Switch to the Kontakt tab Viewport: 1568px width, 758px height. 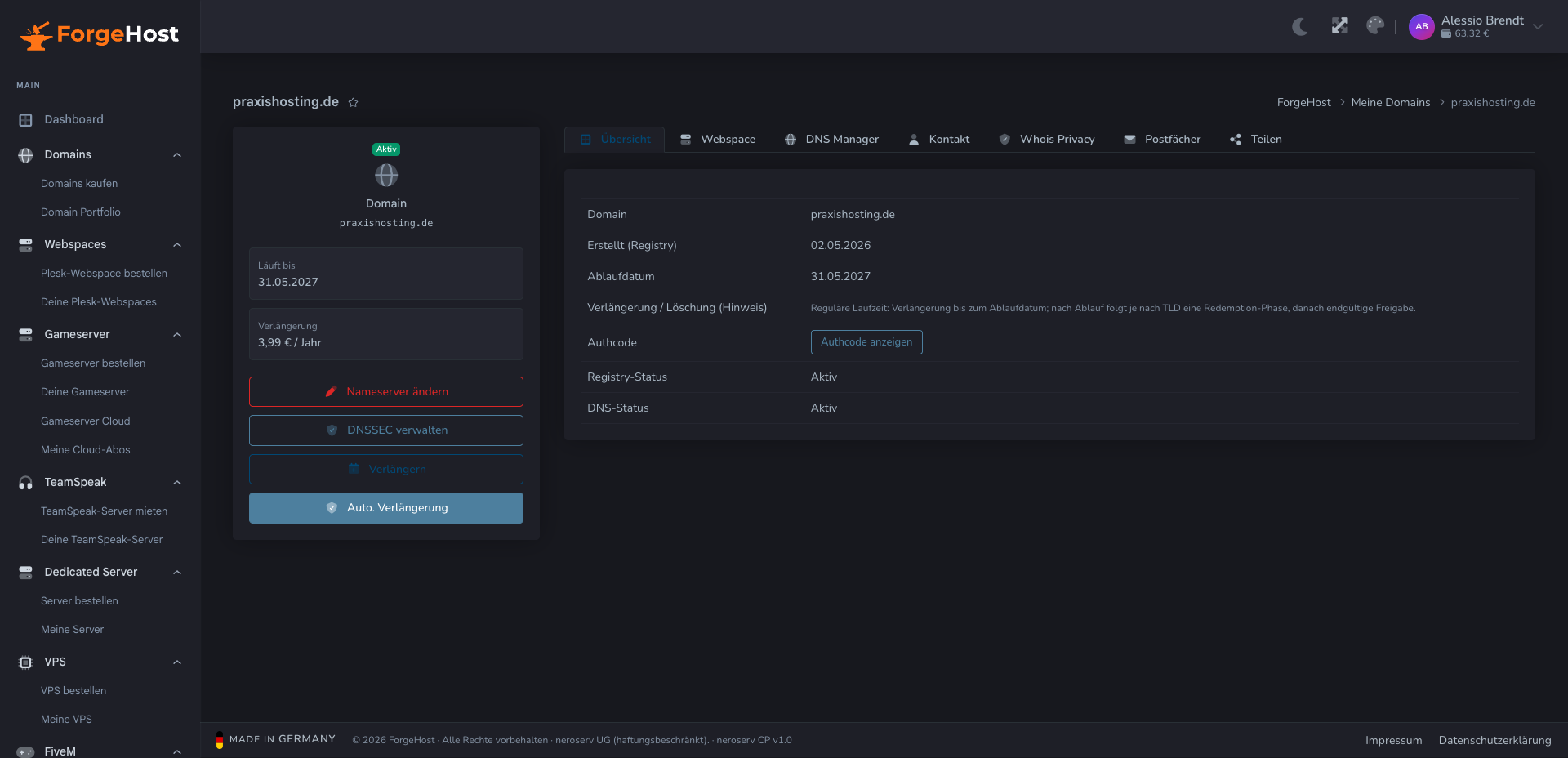pyautogui.click(x=939, y=140)
